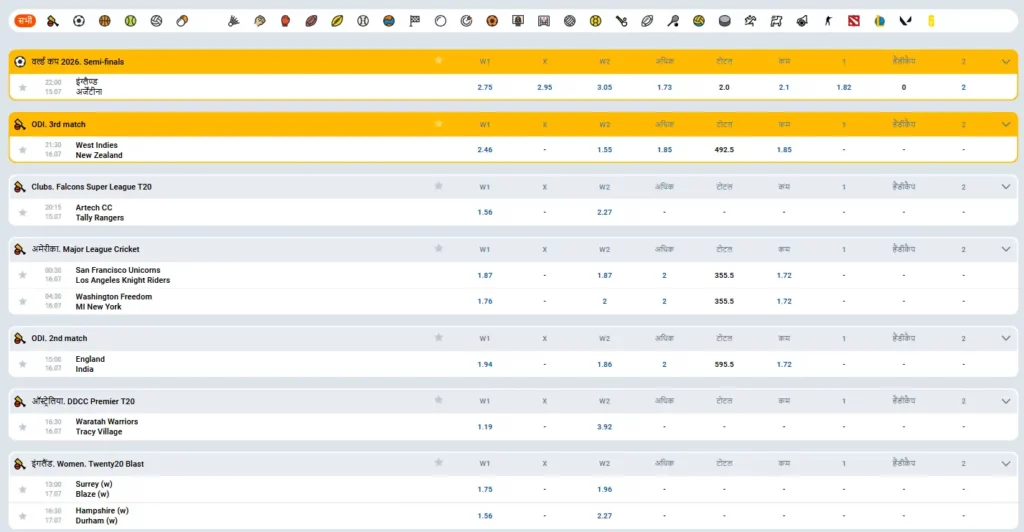The width and height of the screenshot is (1024, 532).
Task: Collapse the ODI 3rd match section
Action: [1006, 124]
